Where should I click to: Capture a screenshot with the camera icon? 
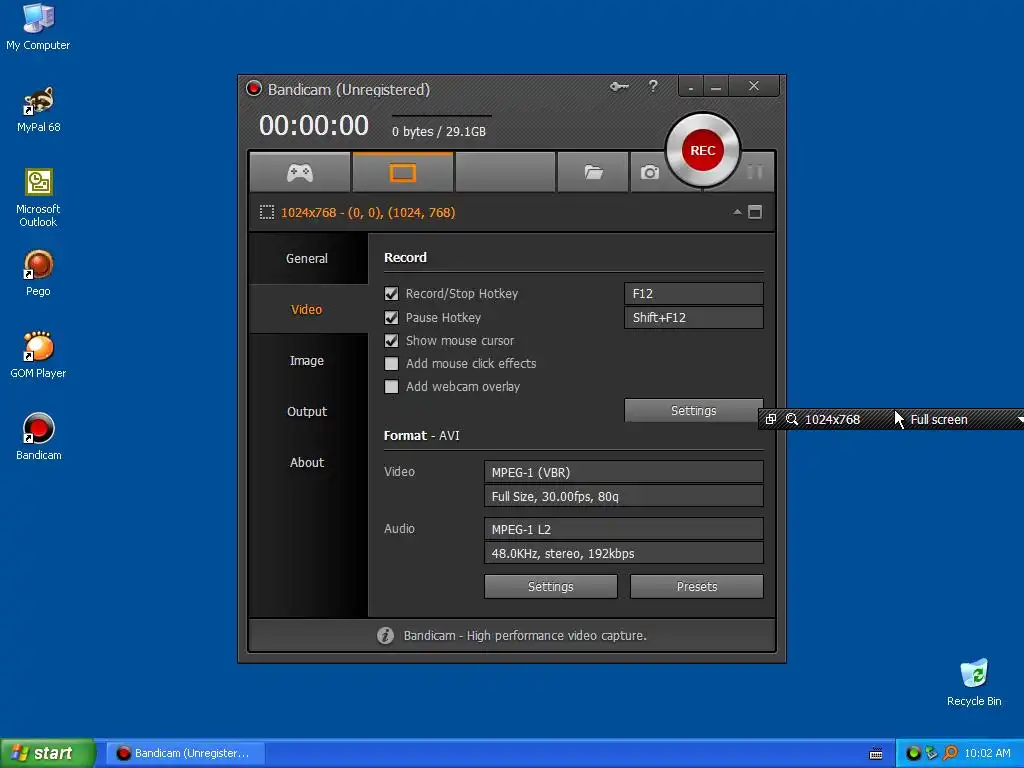(649, 172)
